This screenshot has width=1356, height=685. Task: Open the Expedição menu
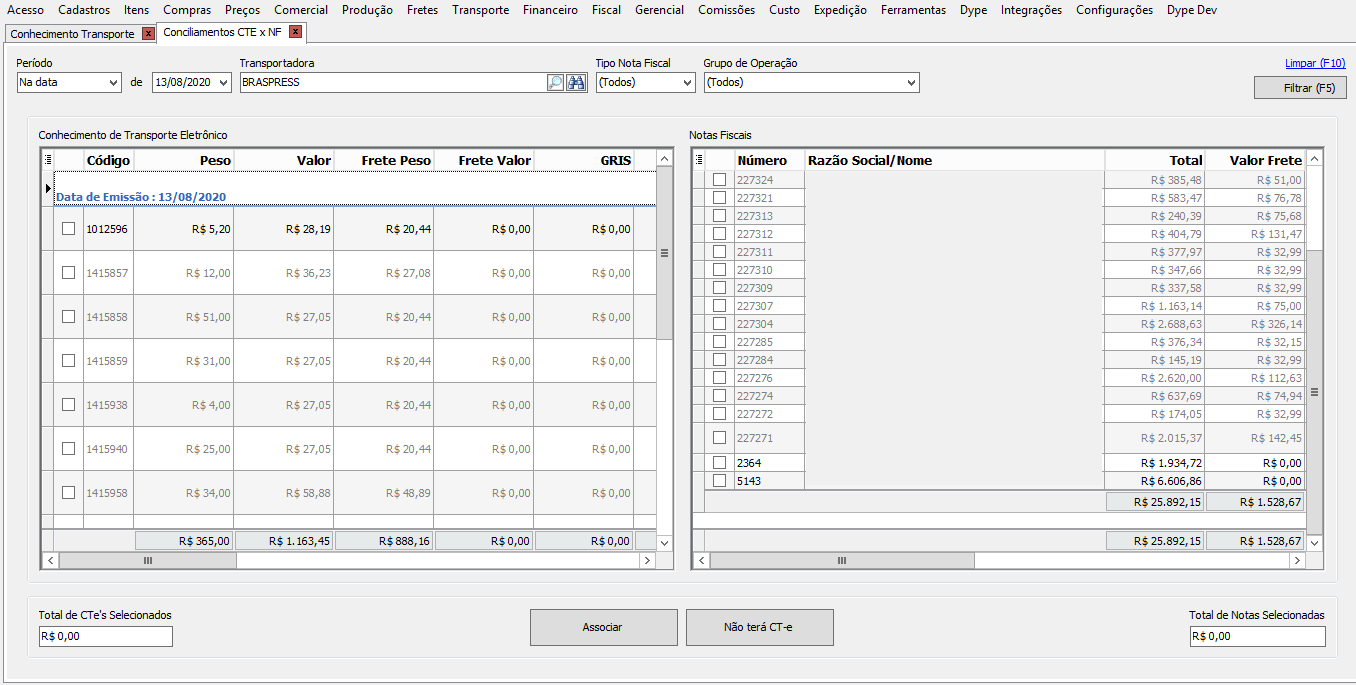[x=840, y=10]
